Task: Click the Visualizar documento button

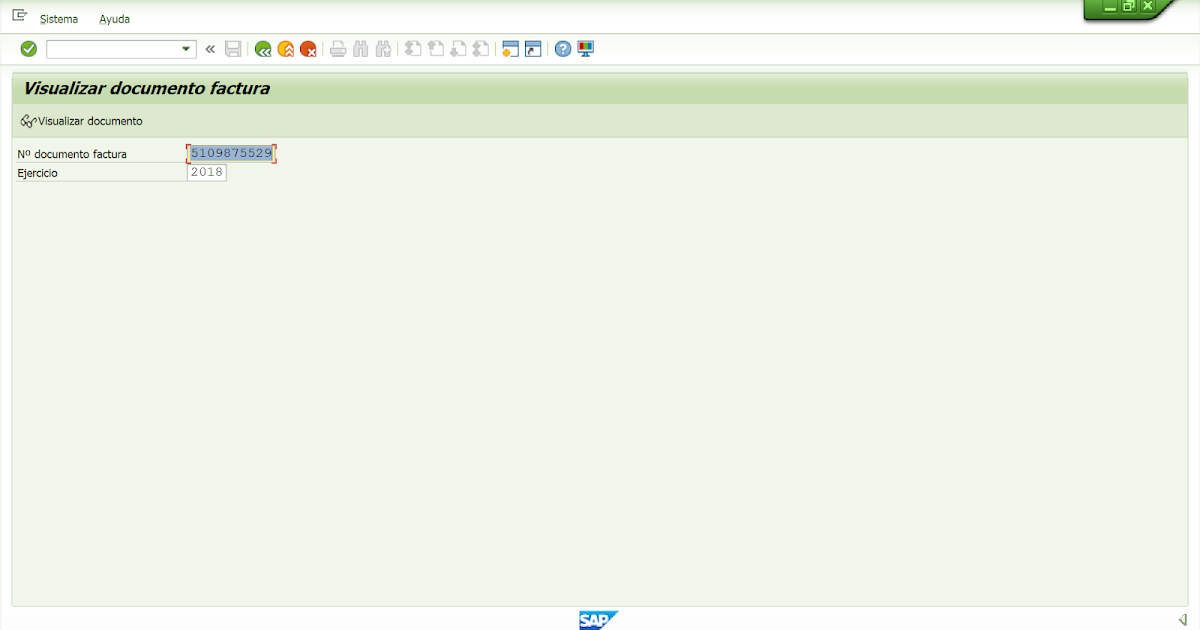Action: [80, 120]
